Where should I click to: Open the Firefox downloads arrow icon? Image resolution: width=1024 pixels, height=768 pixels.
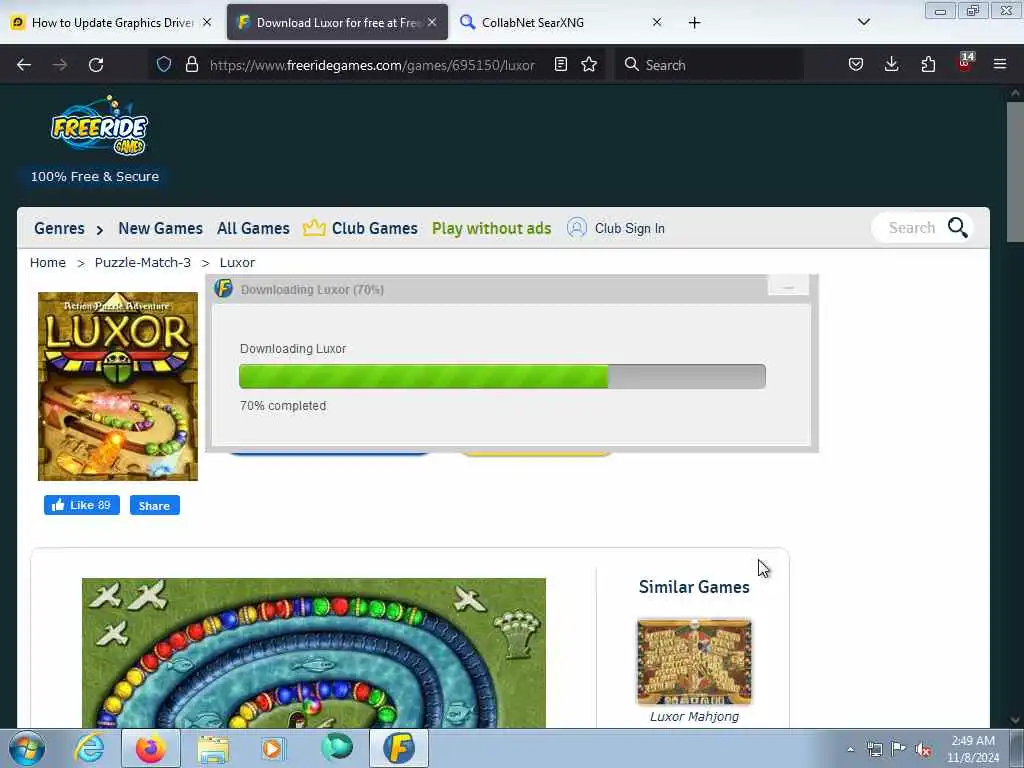891,64
